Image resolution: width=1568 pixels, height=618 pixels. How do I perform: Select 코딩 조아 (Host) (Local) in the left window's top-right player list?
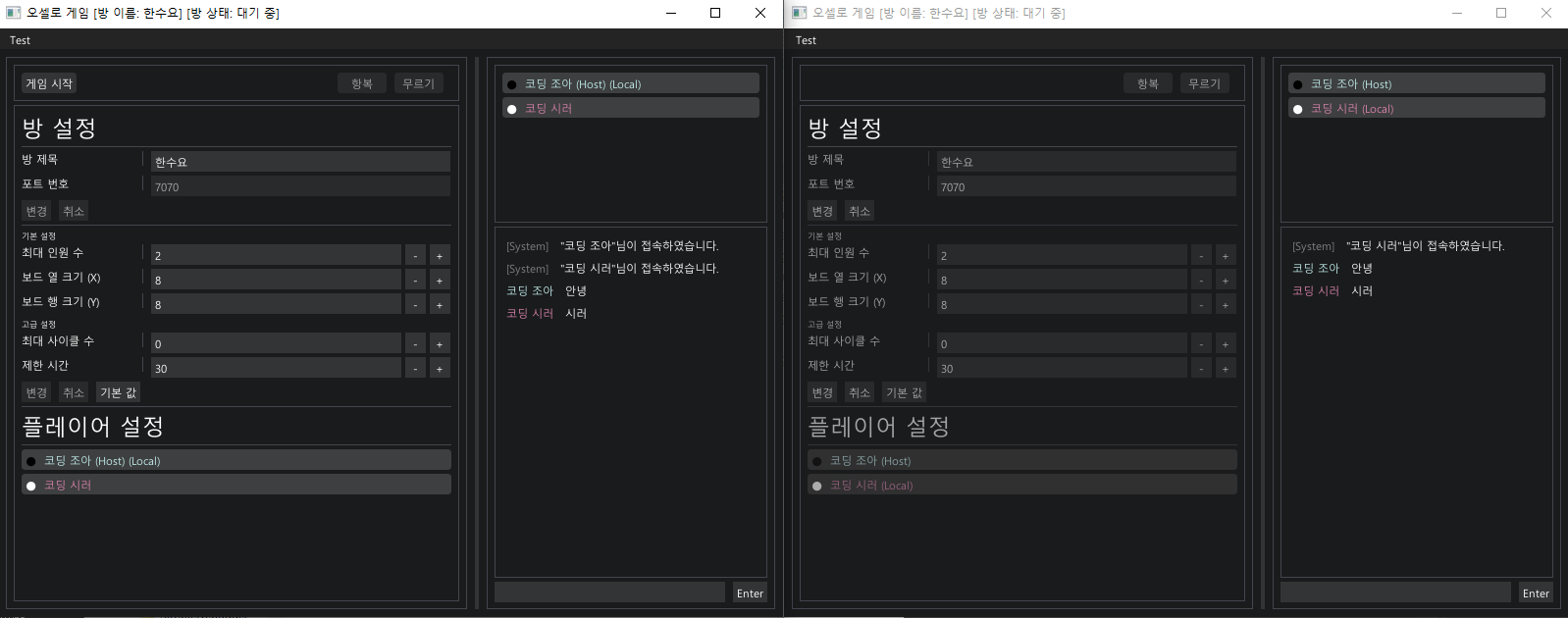[631, 83]
